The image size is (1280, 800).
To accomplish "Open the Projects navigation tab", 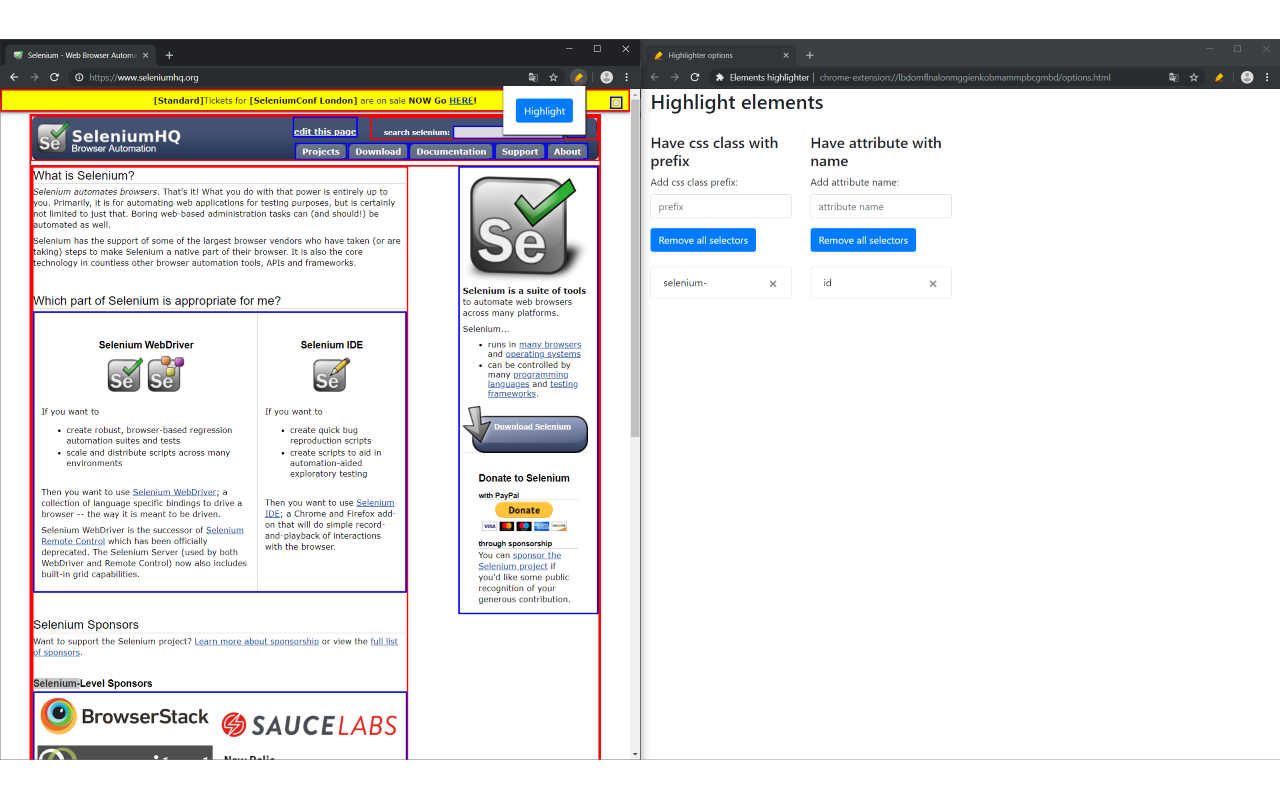I will pos(321,152).
